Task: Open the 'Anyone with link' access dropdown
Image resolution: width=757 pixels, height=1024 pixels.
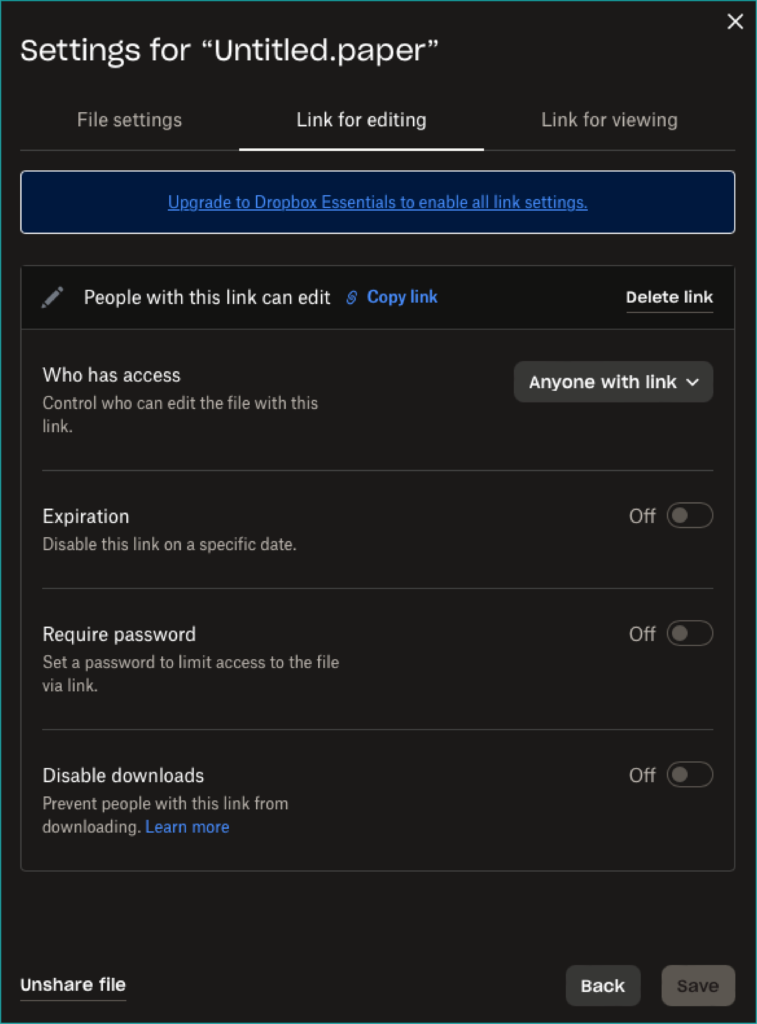Action: pos(613,381)
